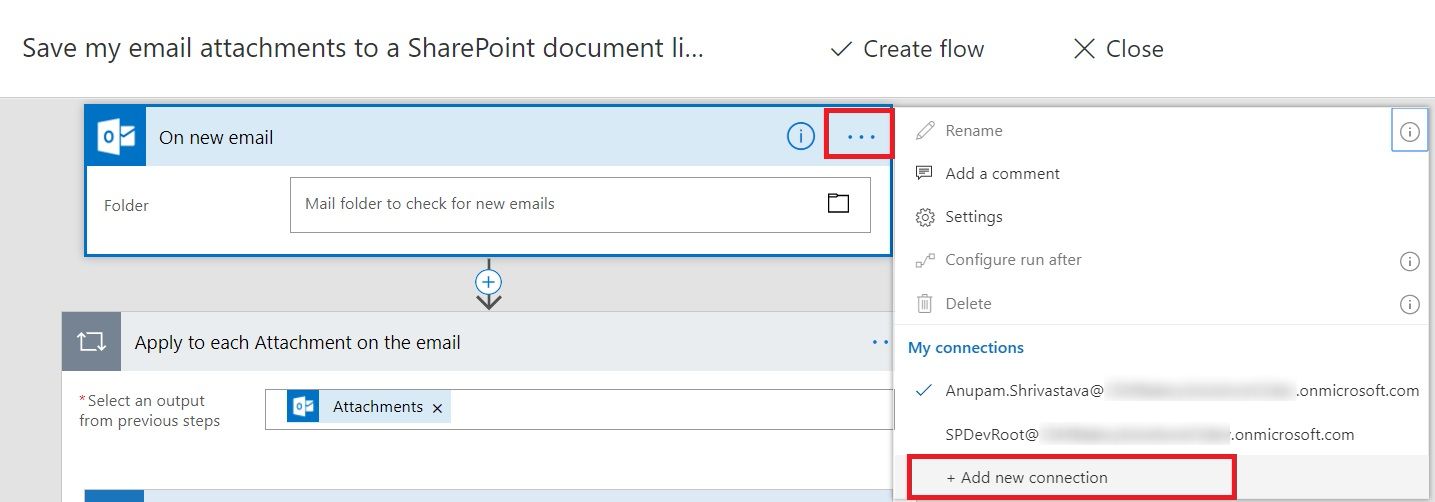Click the loop icon on Apply to each

[91, 342]
